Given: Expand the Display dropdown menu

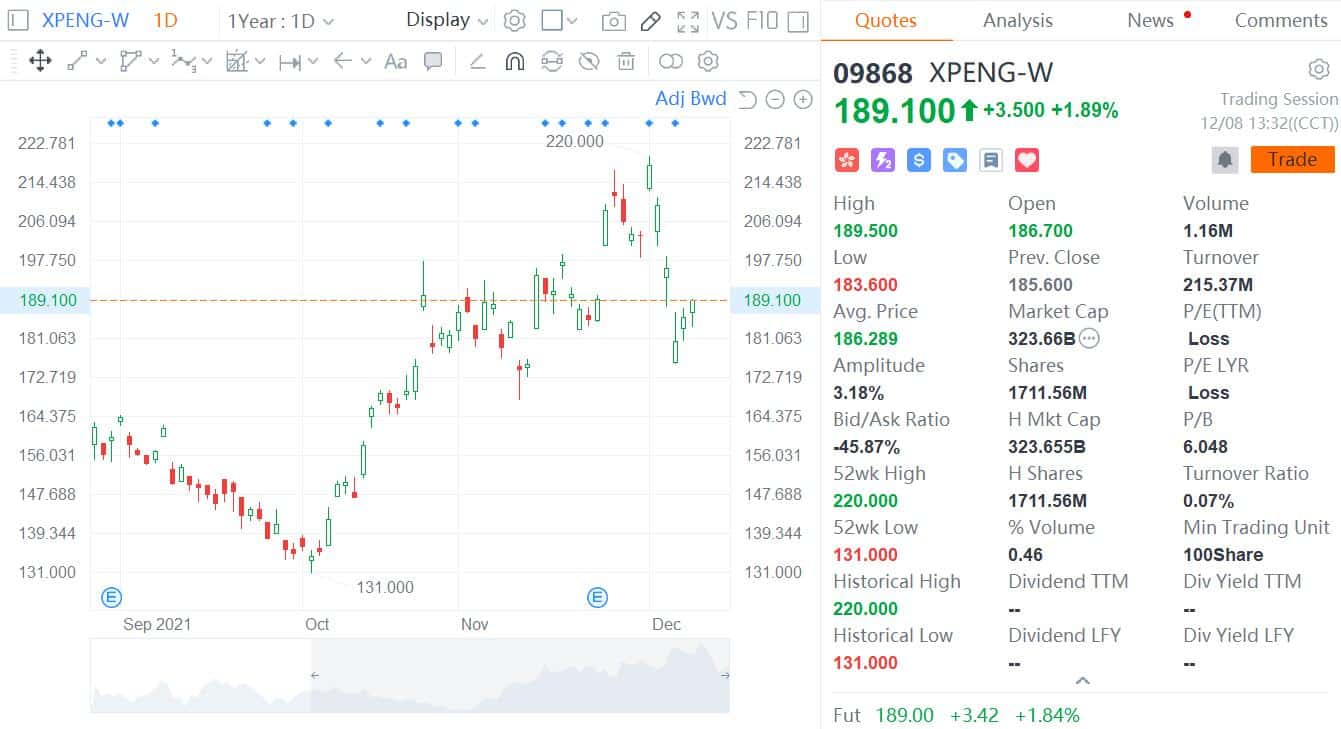Looking at the screenshot, I should point(447,20).
